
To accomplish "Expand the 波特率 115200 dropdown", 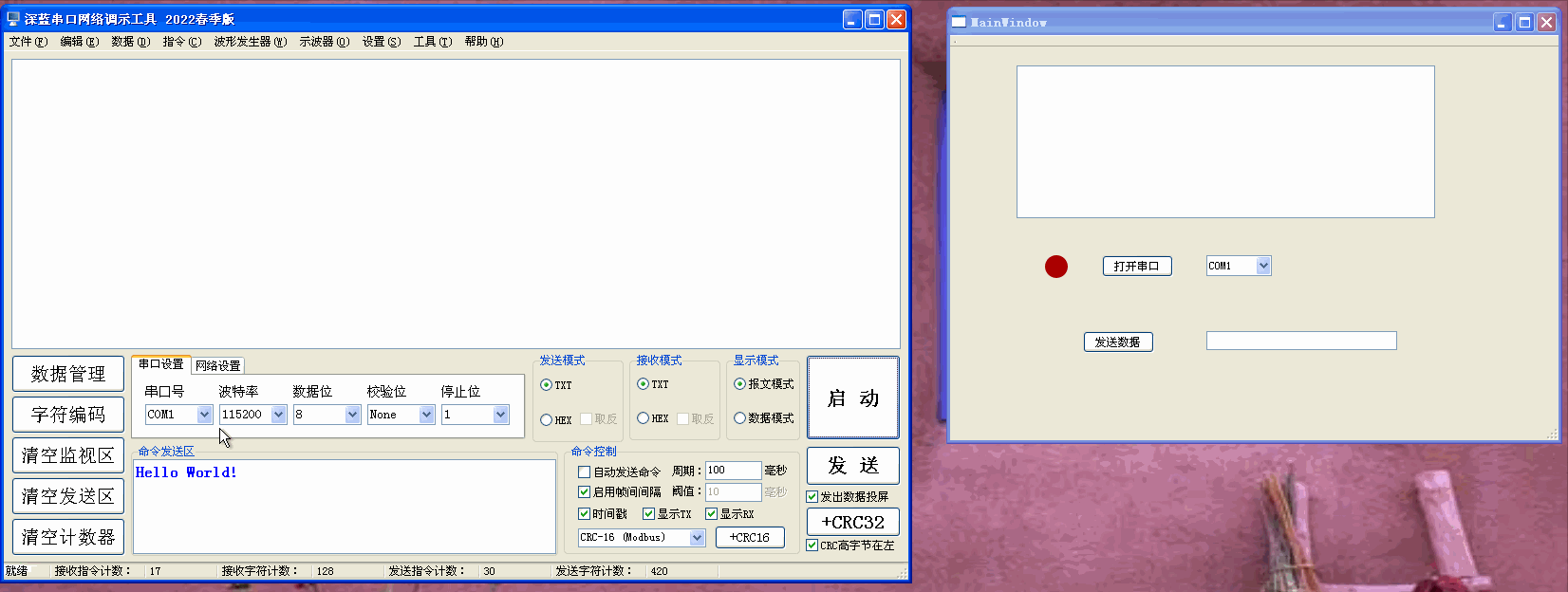I will click(278, 415).
